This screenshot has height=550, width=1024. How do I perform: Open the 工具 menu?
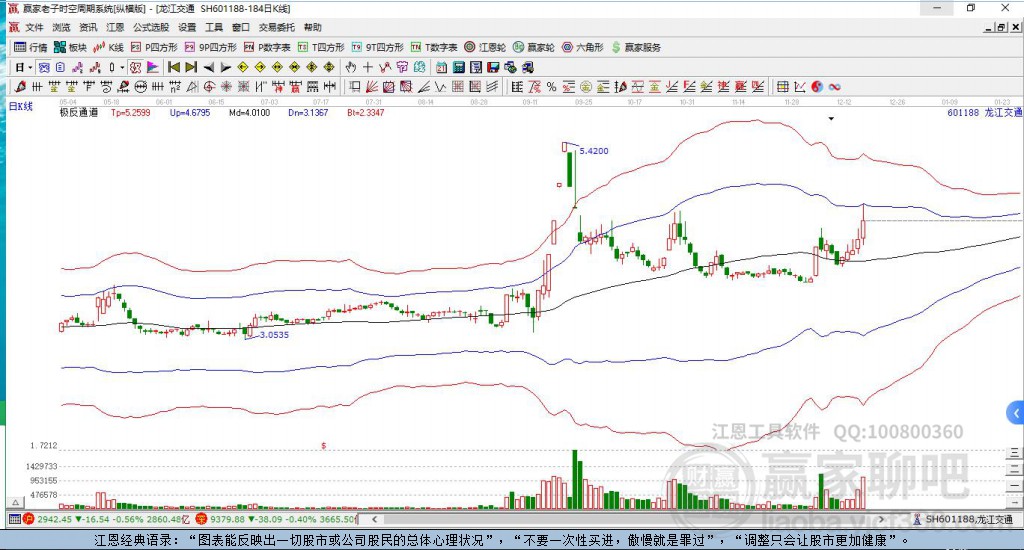tap(214, 27)
